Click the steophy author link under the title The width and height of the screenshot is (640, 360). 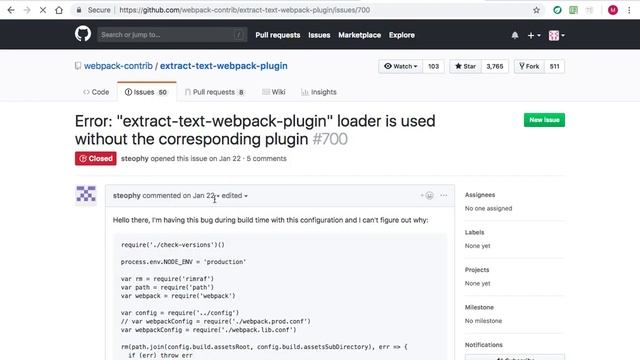point(135,159)
